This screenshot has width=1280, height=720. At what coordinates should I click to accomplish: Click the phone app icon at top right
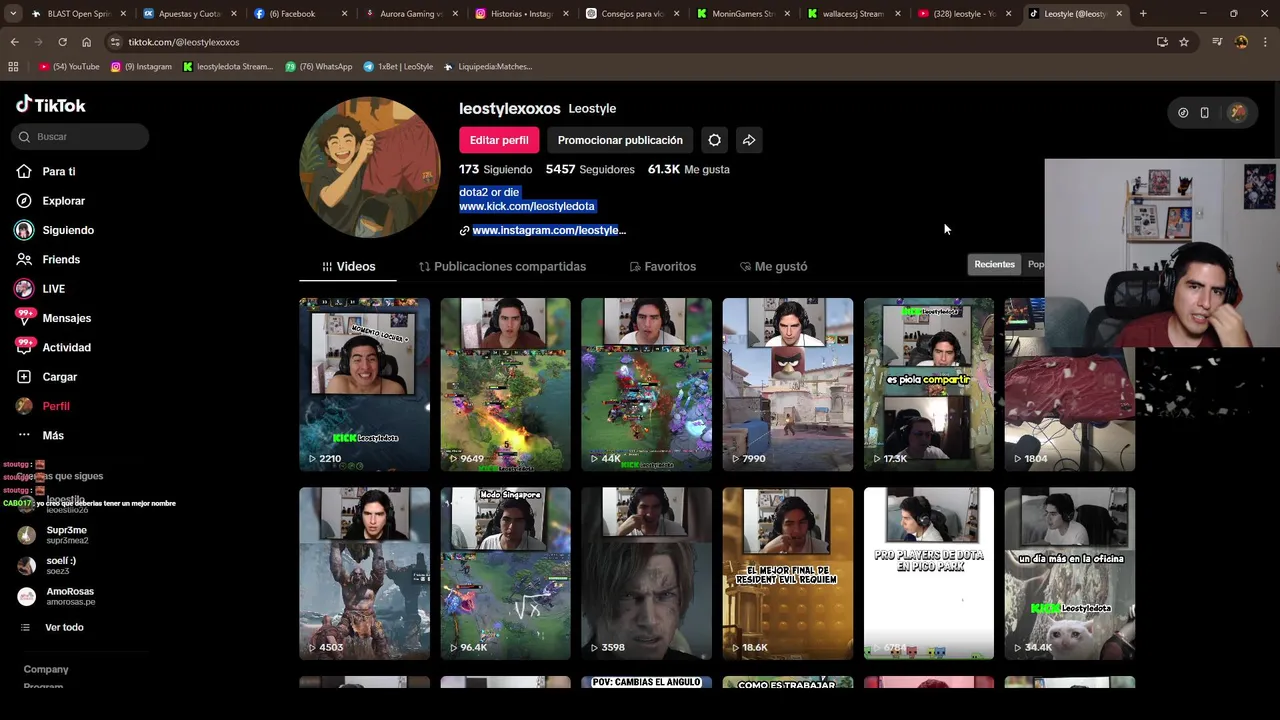(1204, 113)
